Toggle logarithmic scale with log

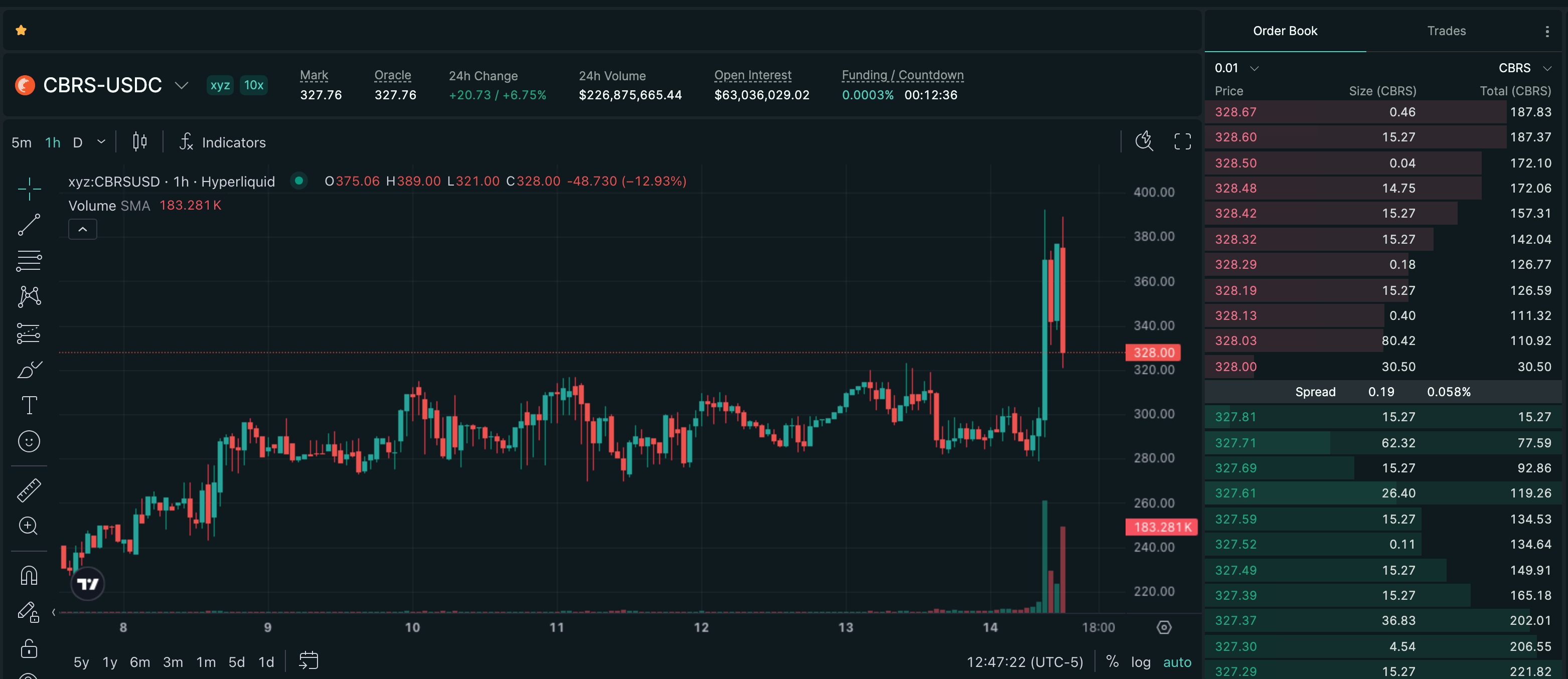(1141, 662)
